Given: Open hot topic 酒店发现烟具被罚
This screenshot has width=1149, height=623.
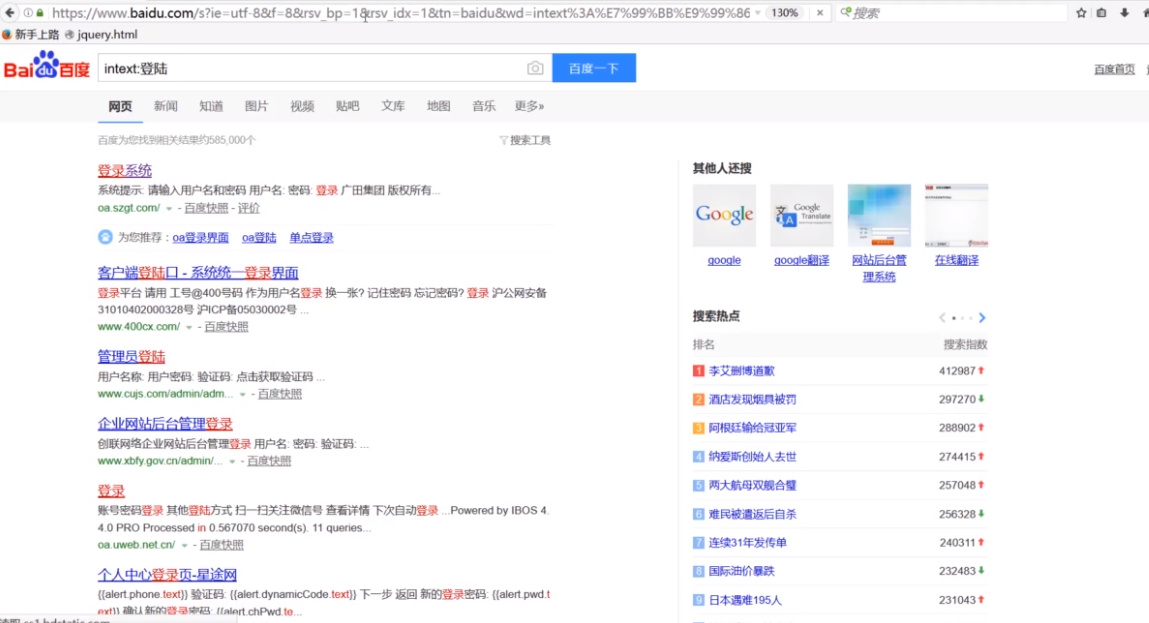Looking at the screenshot, I should (753, 399).
